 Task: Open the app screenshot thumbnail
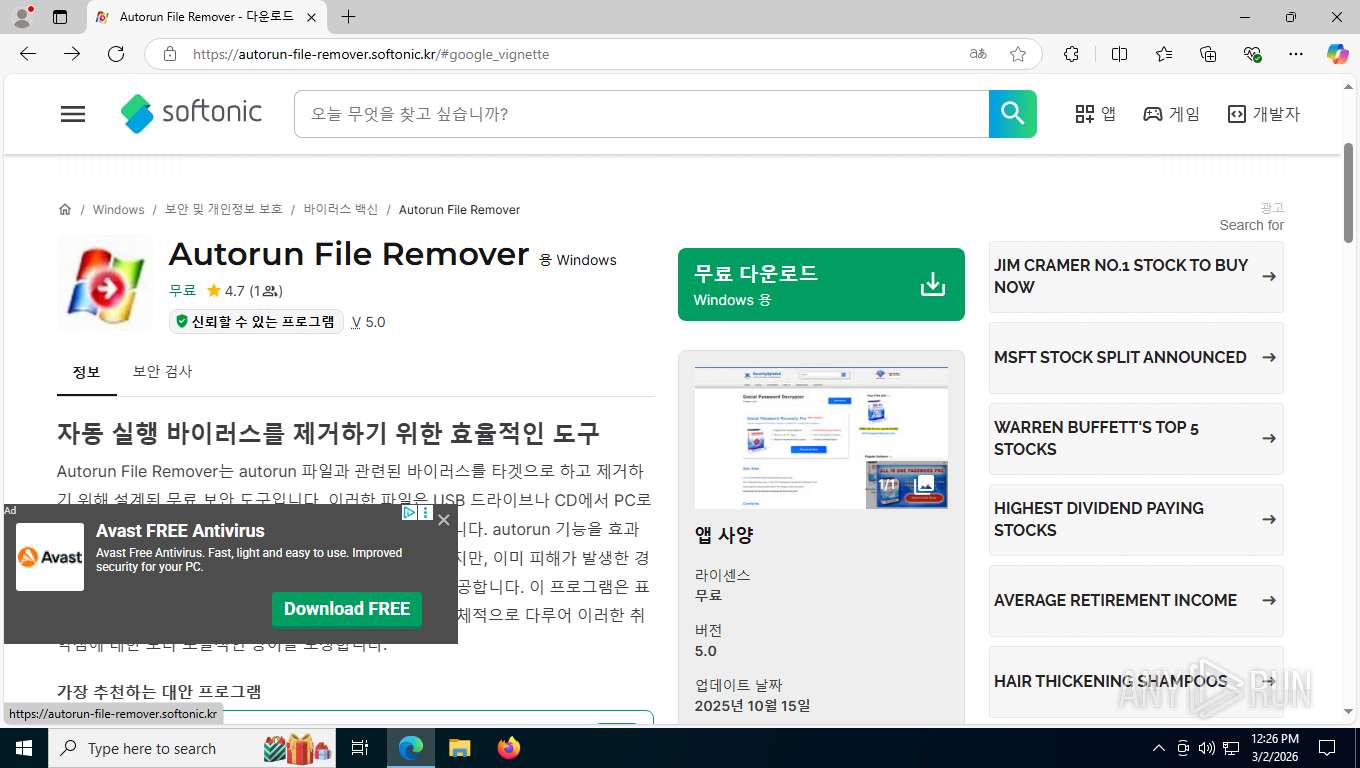(821, 438)
